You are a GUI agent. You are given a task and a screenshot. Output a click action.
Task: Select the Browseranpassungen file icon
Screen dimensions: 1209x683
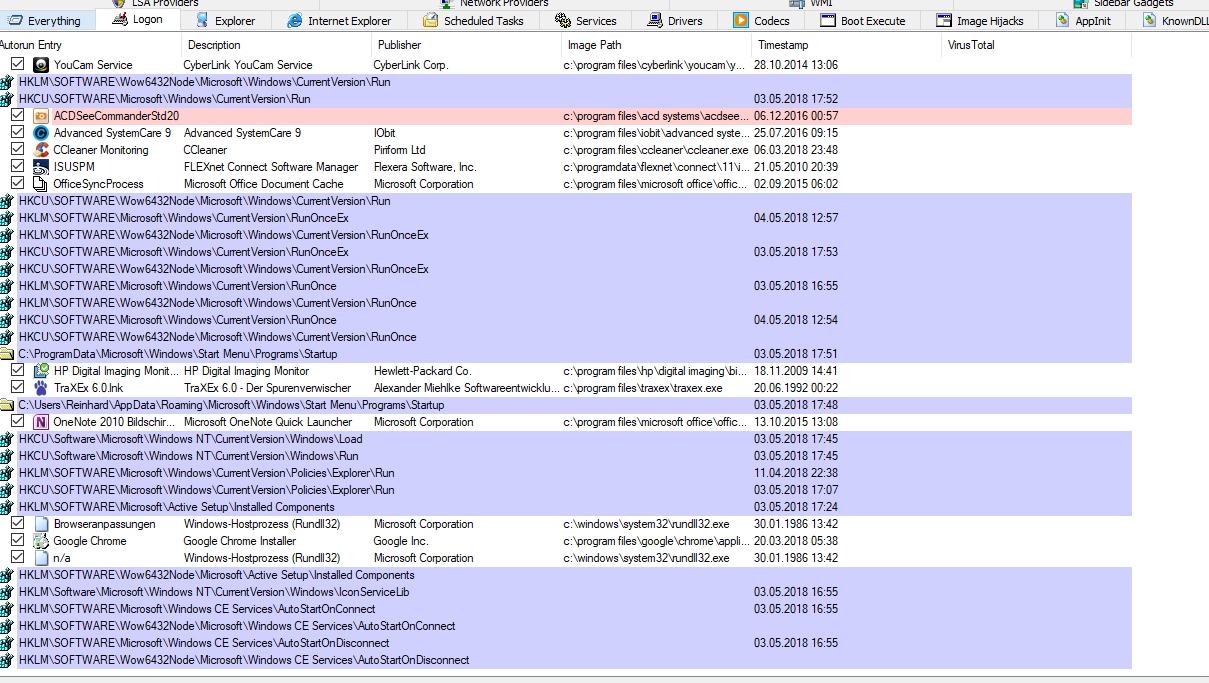[x=41, y=524]
